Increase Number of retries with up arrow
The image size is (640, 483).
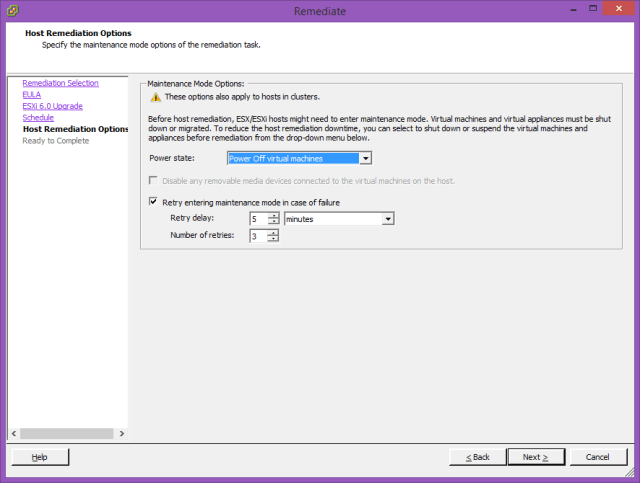pos(273,233)
